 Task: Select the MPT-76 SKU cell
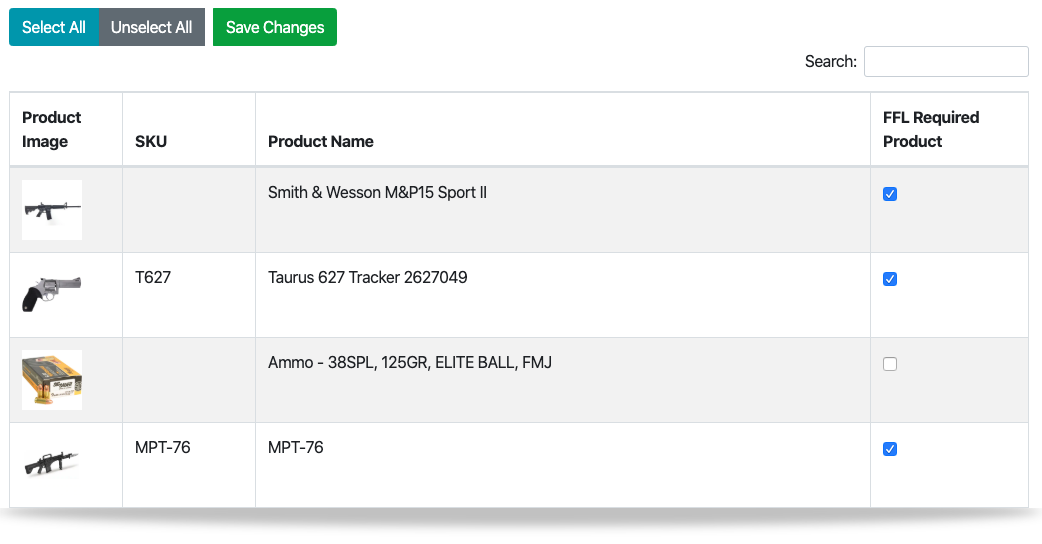pos(163,447)
